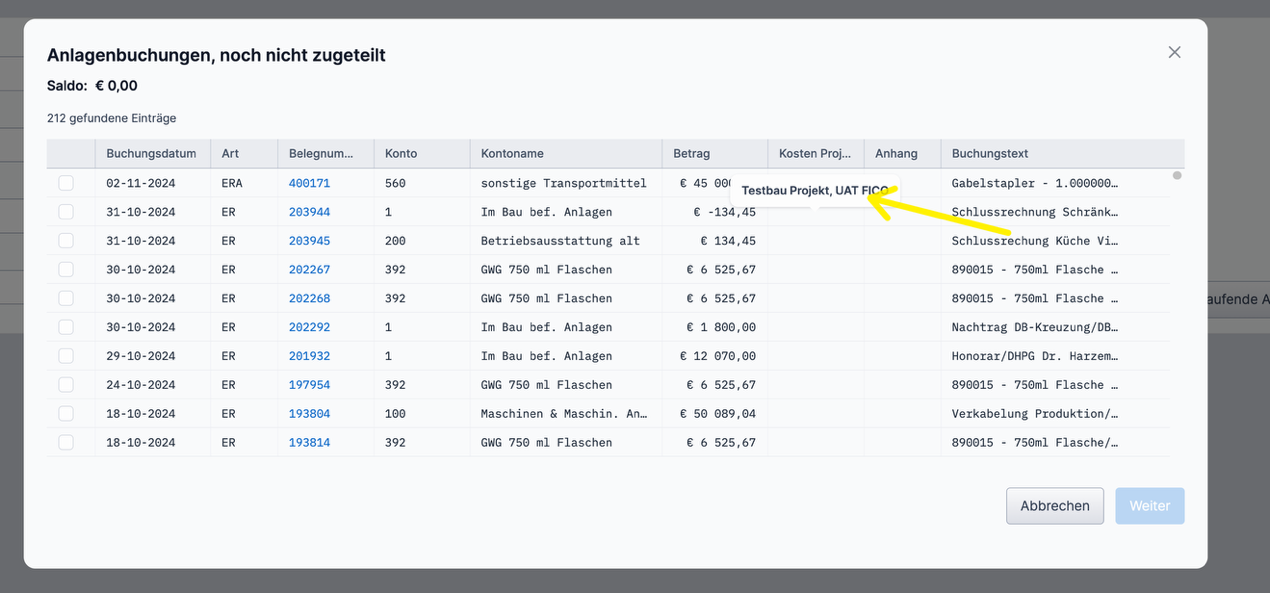
Task: Open document link 201932
Action: pos(309,356)
